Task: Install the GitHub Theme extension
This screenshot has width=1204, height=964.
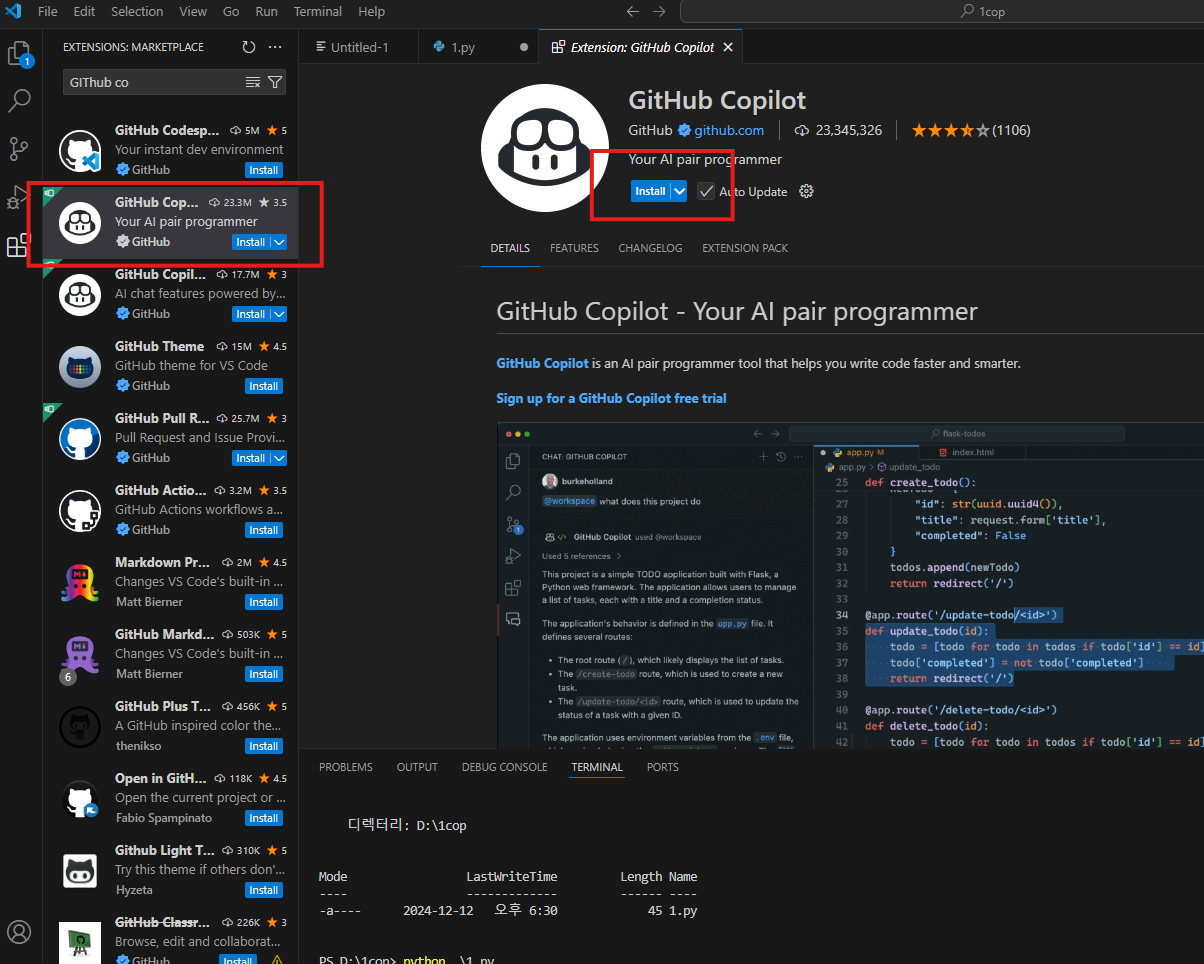Action: (264, 386)
